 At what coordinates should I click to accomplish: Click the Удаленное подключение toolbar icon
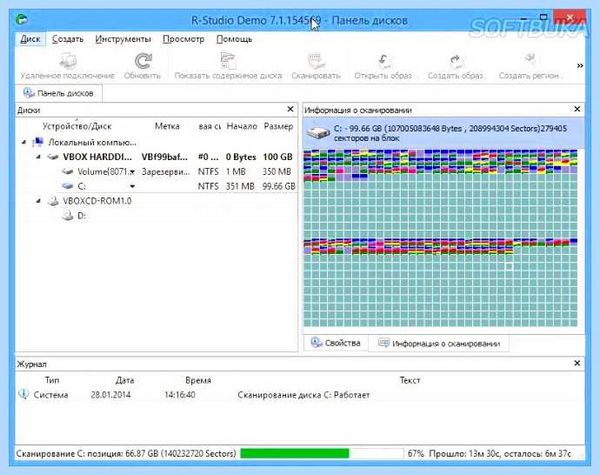coord(68,61)
